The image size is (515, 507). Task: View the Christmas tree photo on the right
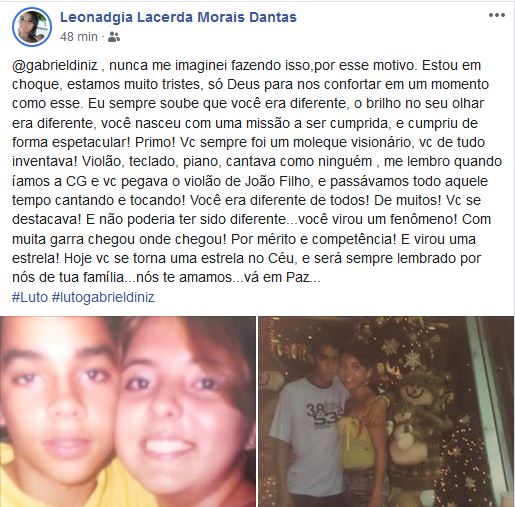(x=386, y=412)
